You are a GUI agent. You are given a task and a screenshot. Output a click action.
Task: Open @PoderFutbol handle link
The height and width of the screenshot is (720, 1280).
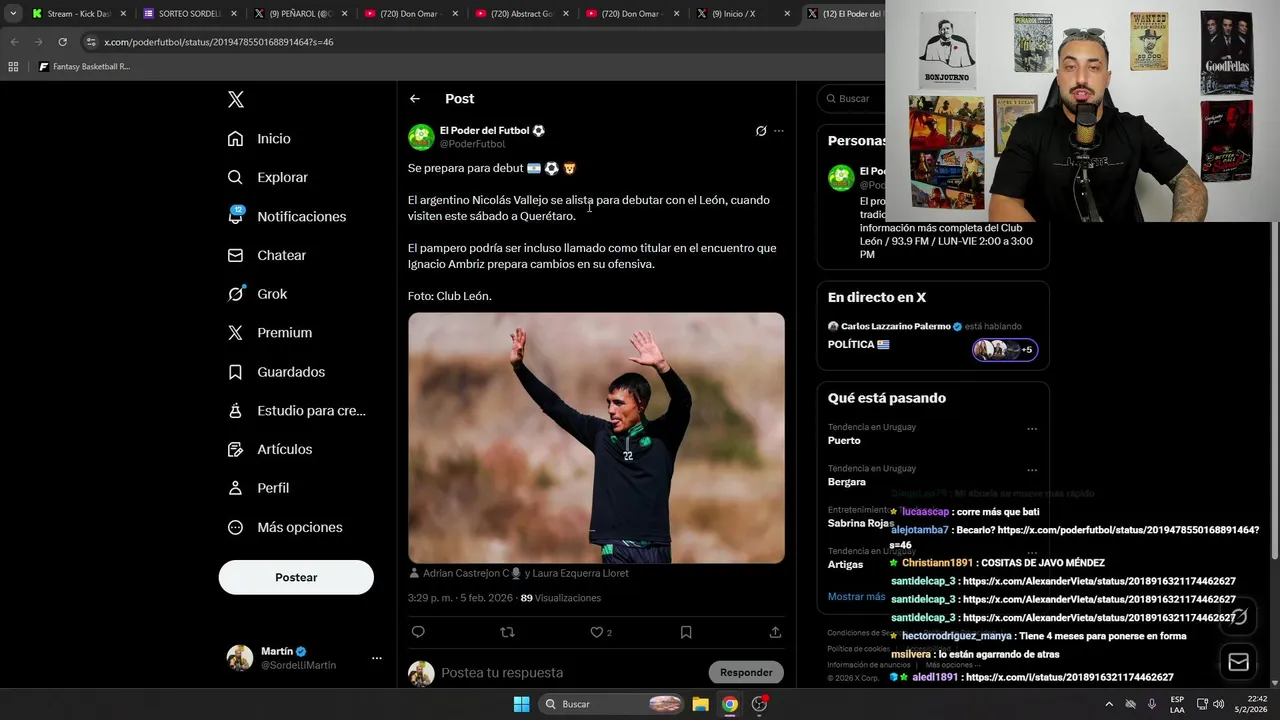(x=473, y=144)
